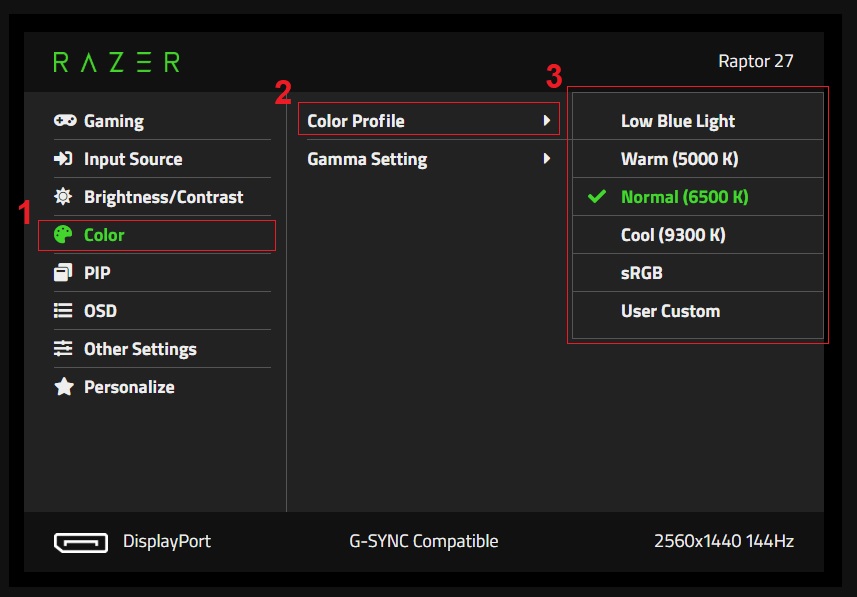Choose the User Custom profile
The image size is (857, 597).
point(697,311)
